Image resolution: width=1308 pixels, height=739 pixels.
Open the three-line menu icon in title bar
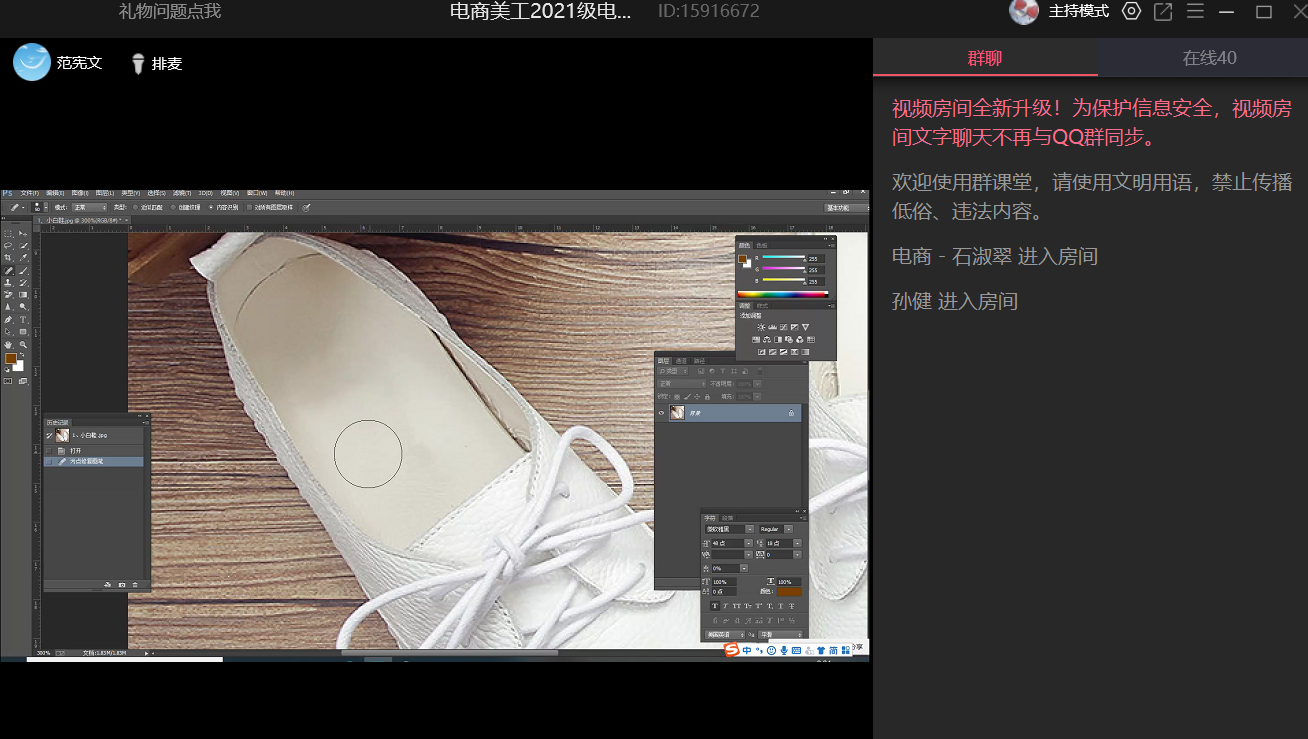tap(1195, 12)
